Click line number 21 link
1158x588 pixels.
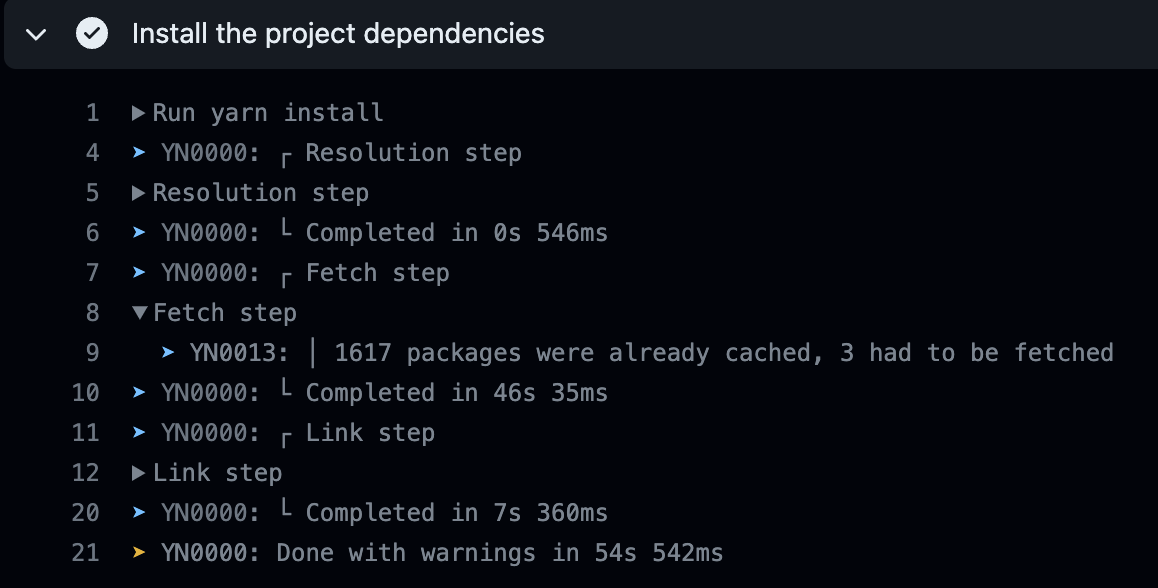(86, 553)
